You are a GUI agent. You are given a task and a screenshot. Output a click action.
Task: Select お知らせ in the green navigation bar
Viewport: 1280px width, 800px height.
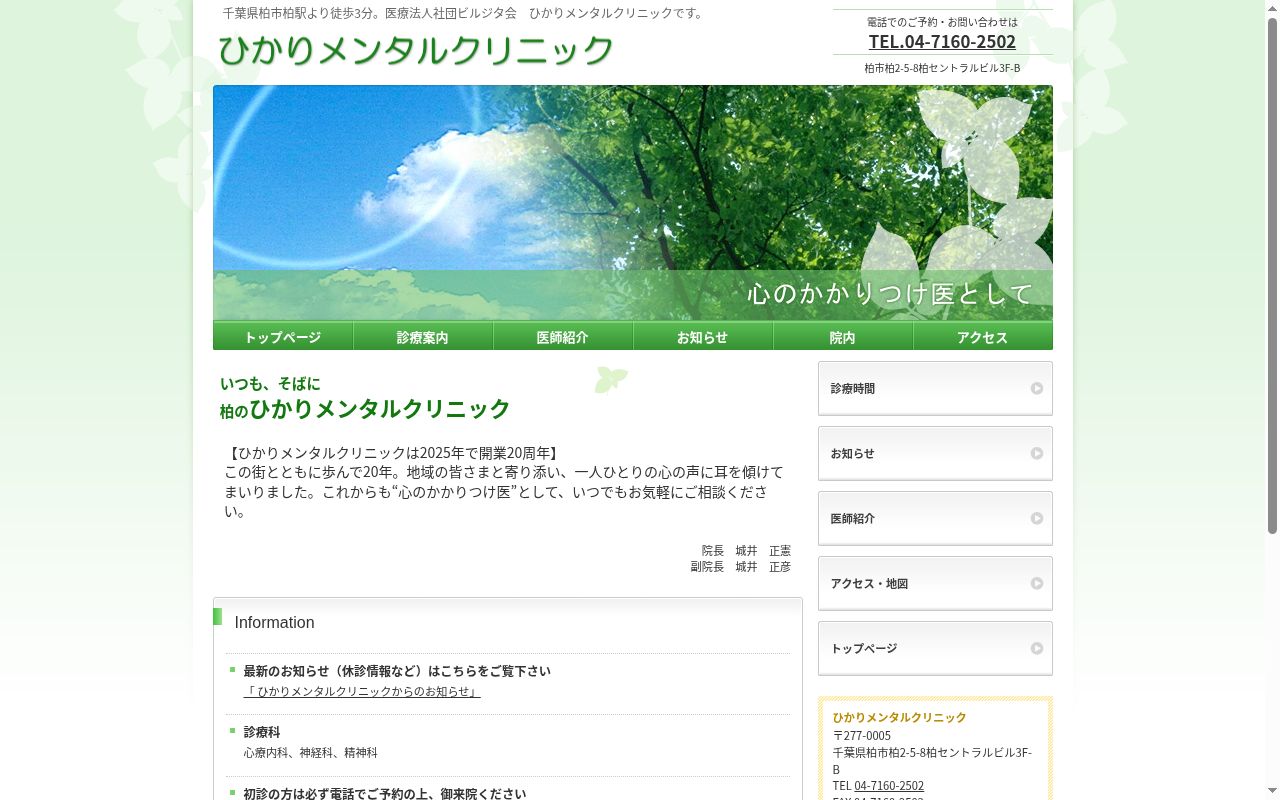pyautogui.click(x=703, y=336)
